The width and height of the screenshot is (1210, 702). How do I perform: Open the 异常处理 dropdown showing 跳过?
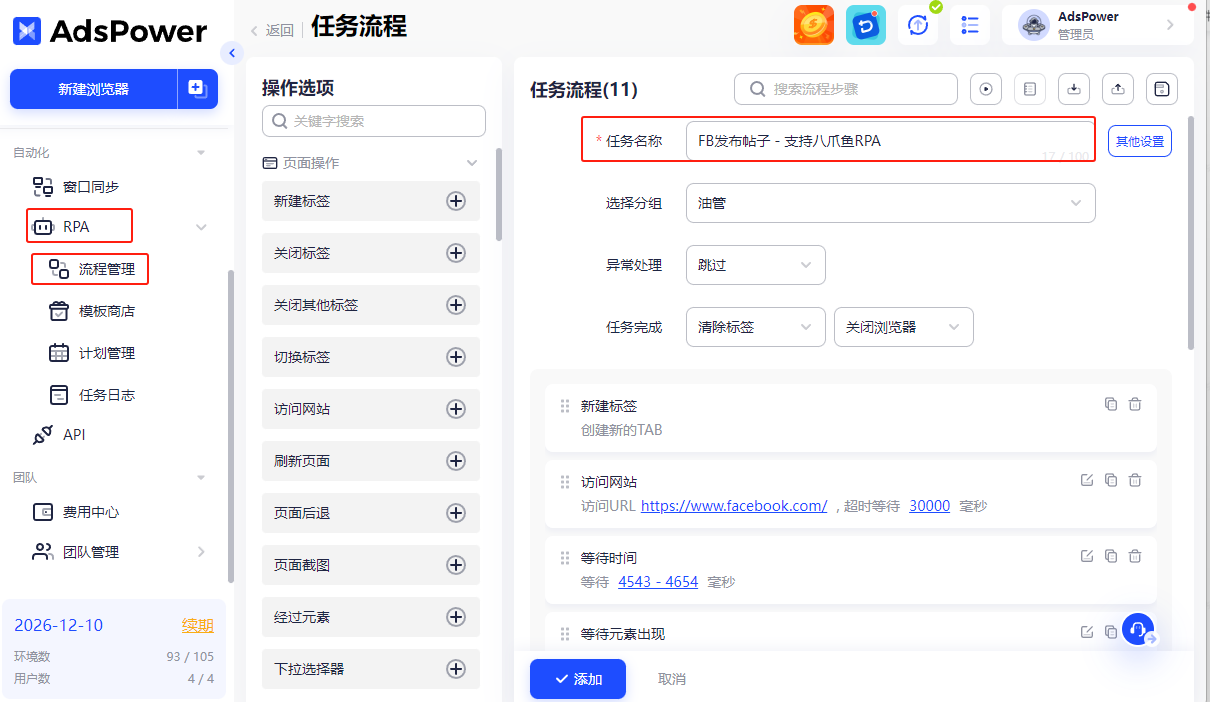coord(756,265)
